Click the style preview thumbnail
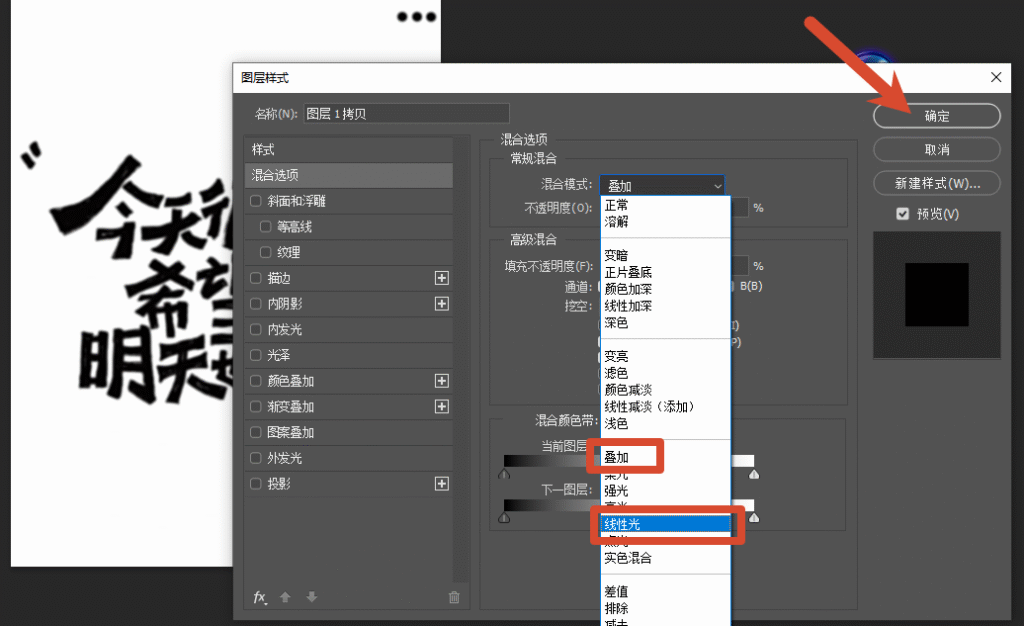Screen dimensions: 1024x626 [x=936, y=294]
